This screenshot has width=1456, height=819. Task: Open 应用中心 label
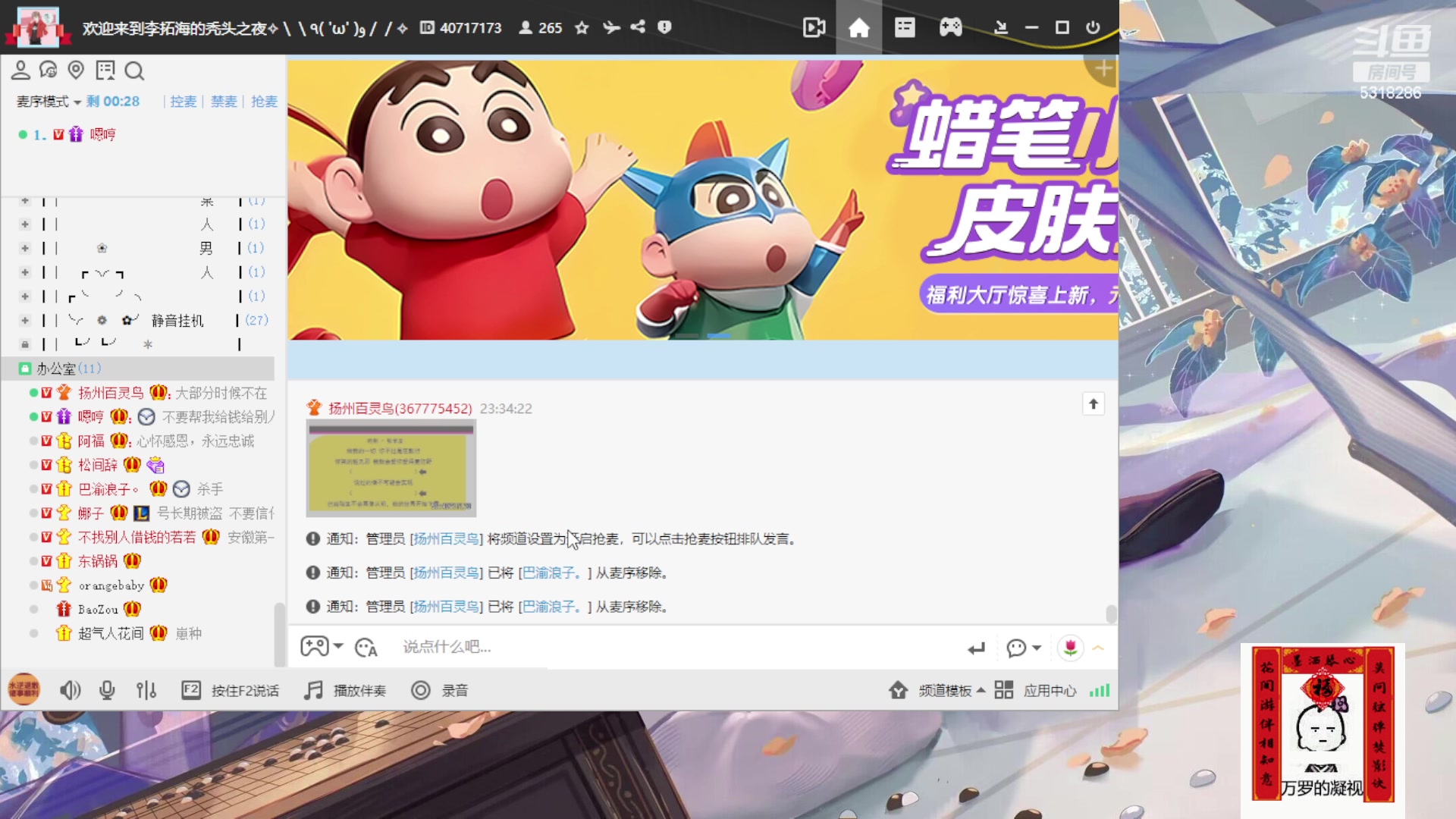[1050, 690]
